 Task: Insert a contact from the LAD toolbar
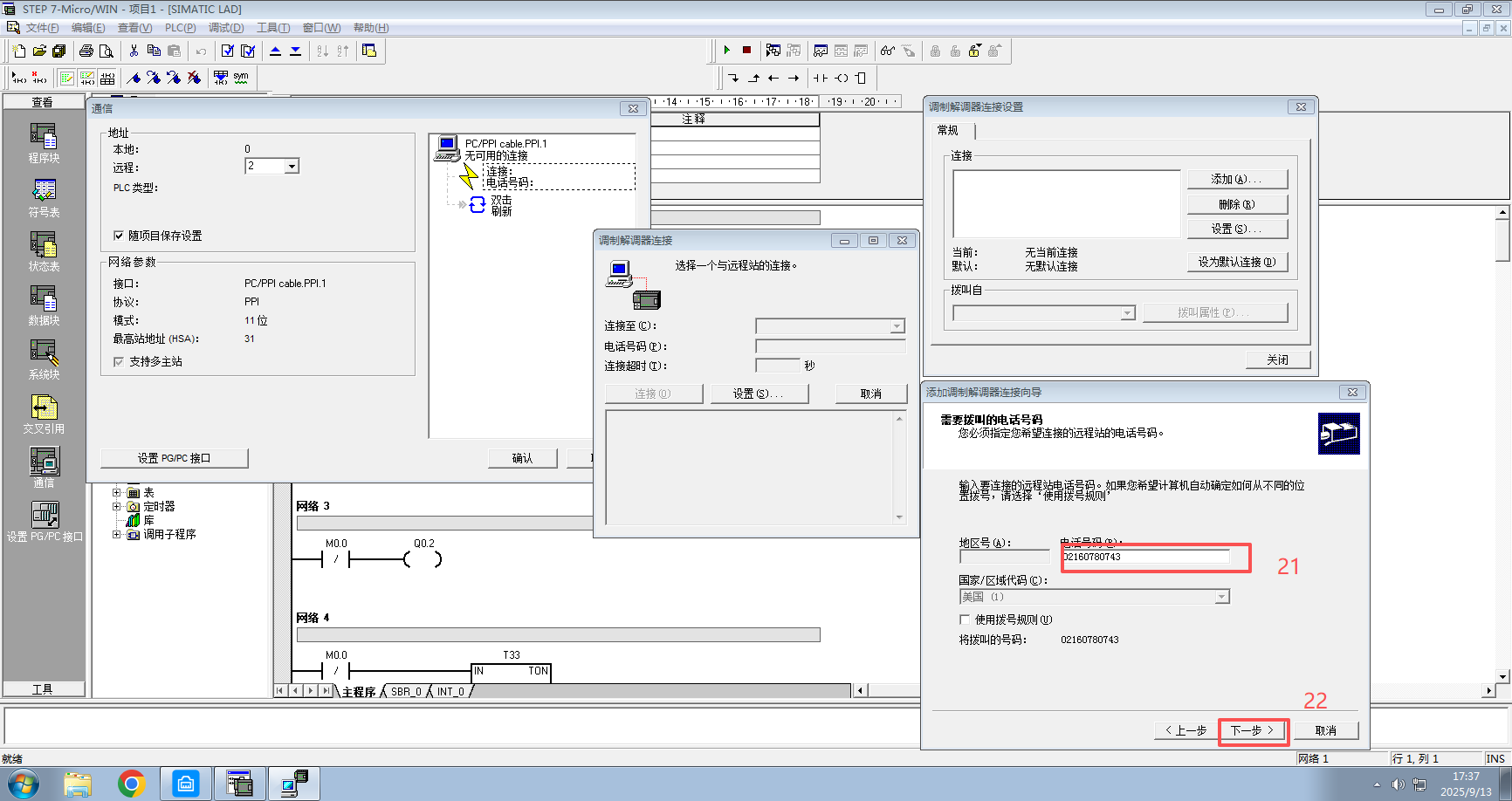[x=821, y=78]
